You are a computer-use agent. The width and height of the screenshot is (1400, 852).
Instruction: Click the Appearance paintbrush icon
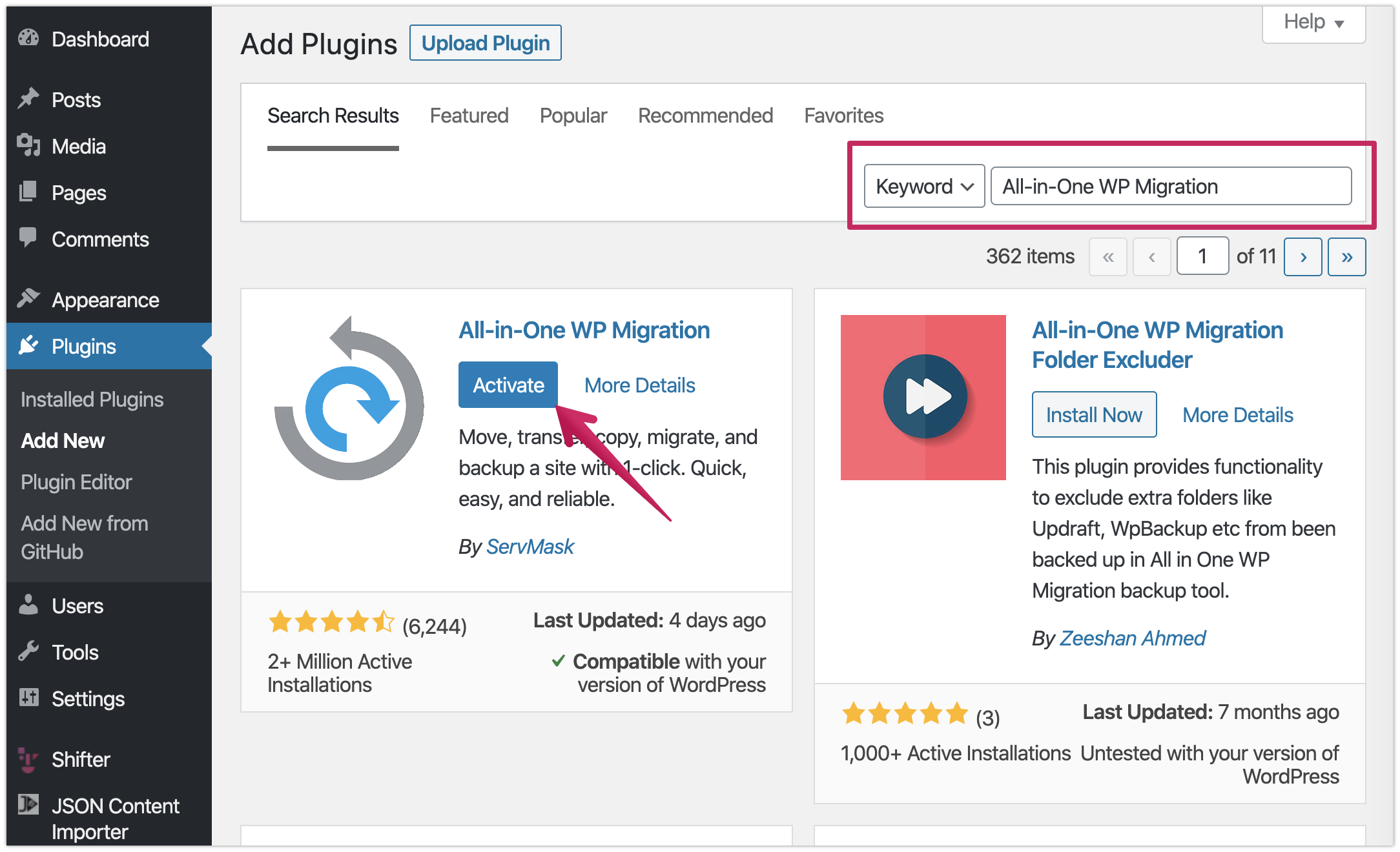pyautogui.click(x=28, y=298)
